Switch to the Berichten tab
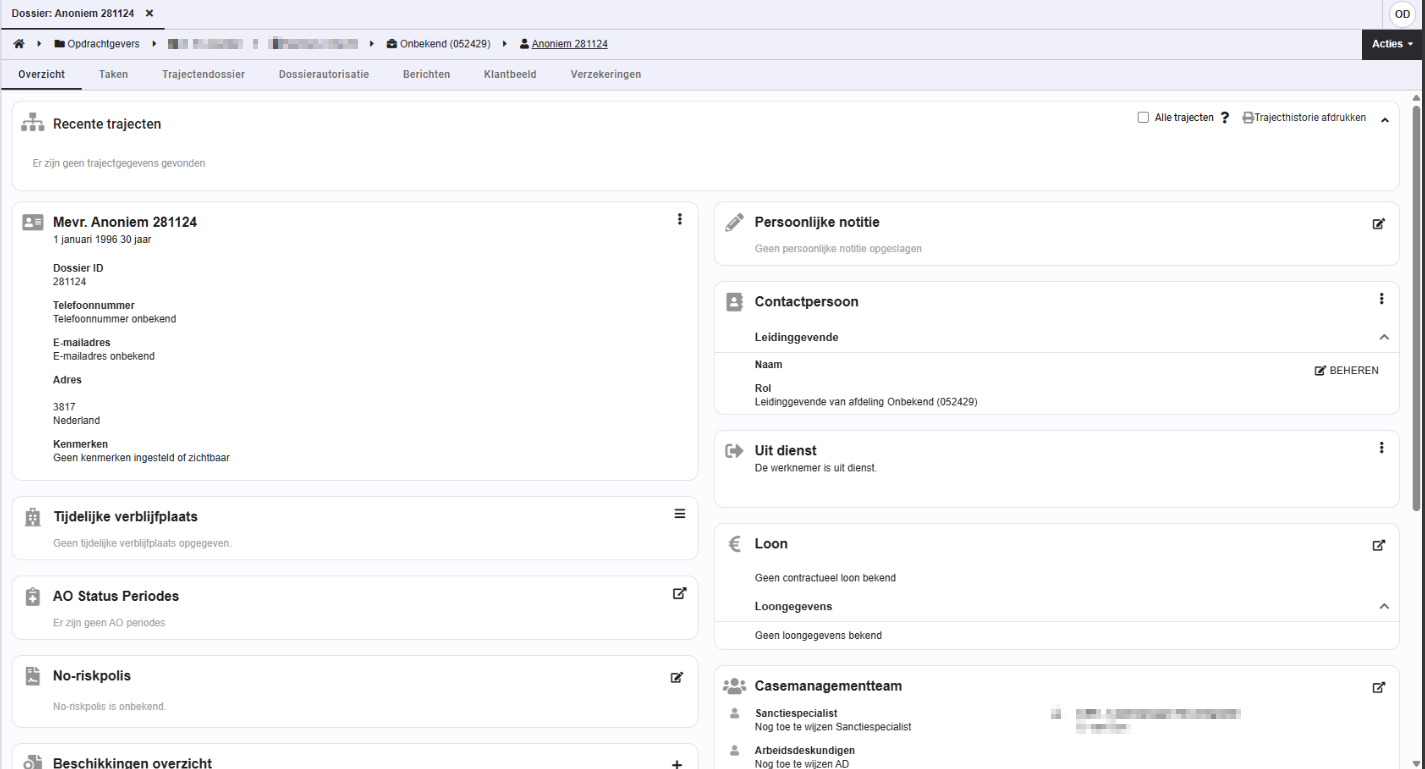This screenshot has width=1425, height=769. 426,74
